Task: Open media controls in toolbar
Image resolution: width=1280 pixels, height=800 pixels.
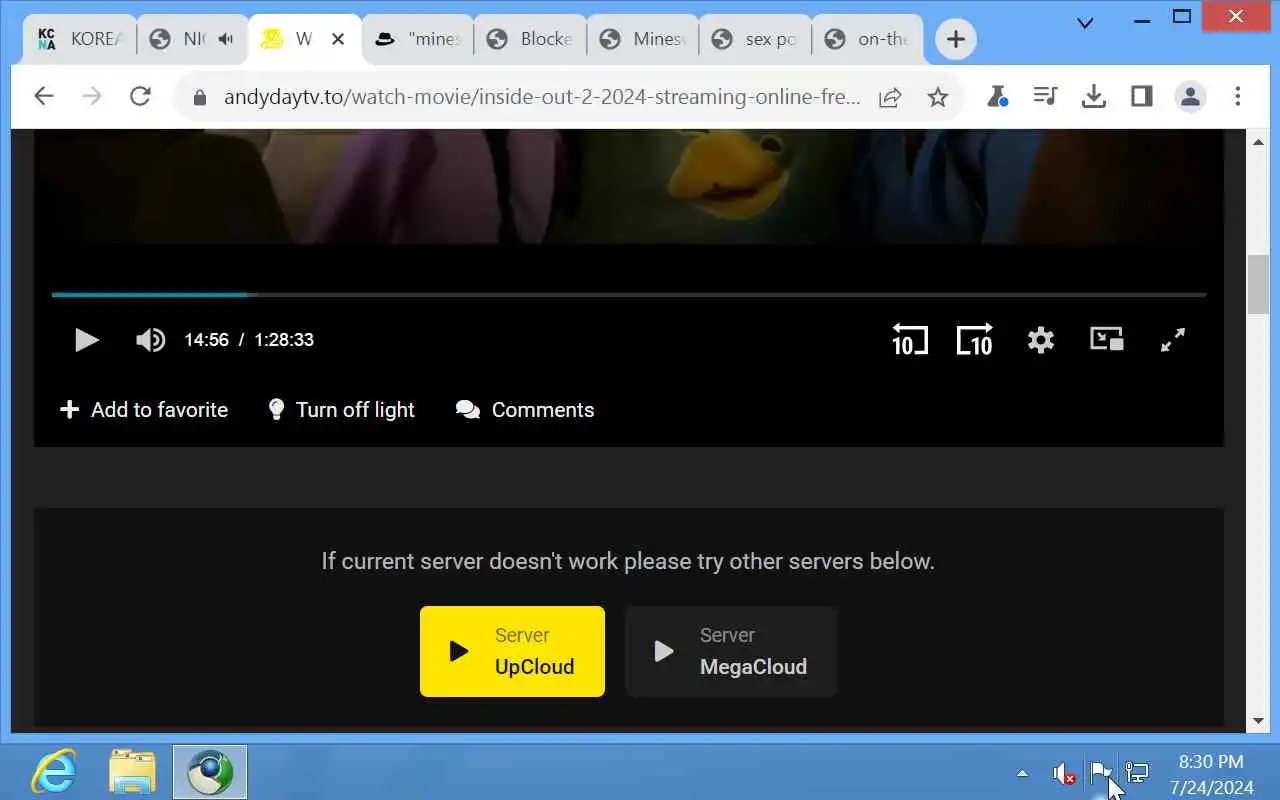Action: pyautogui.click(x=1045, y=97)
